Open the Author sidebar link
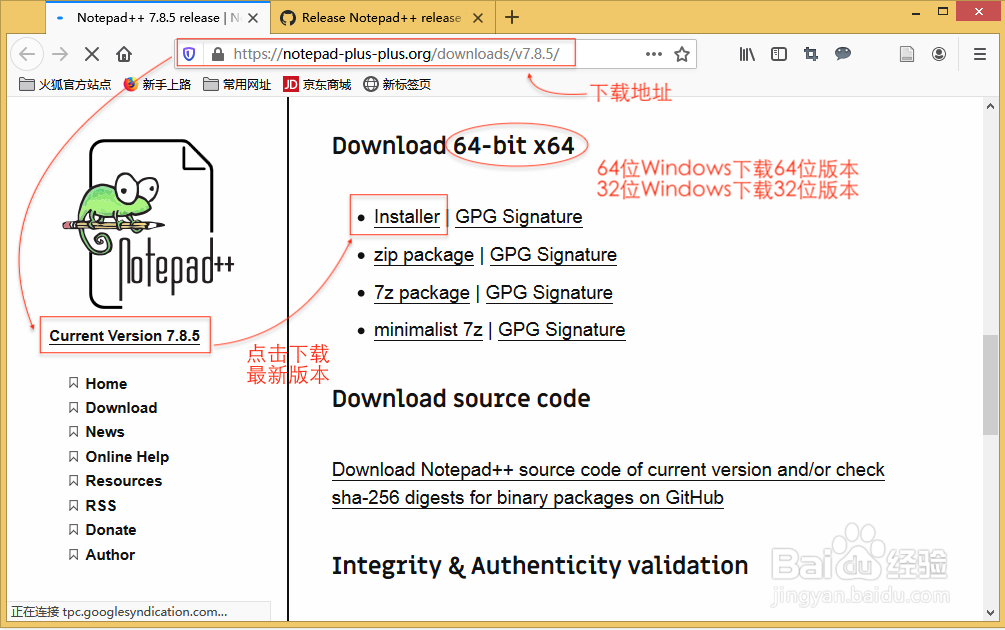Screen dimensions: 1005x630 point(110,555)
